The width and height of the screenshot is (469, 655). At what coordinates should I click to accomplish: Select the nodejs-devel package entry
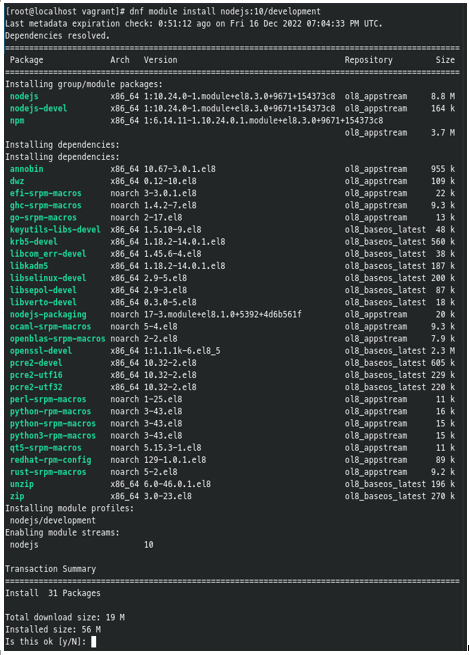(38, 109)
